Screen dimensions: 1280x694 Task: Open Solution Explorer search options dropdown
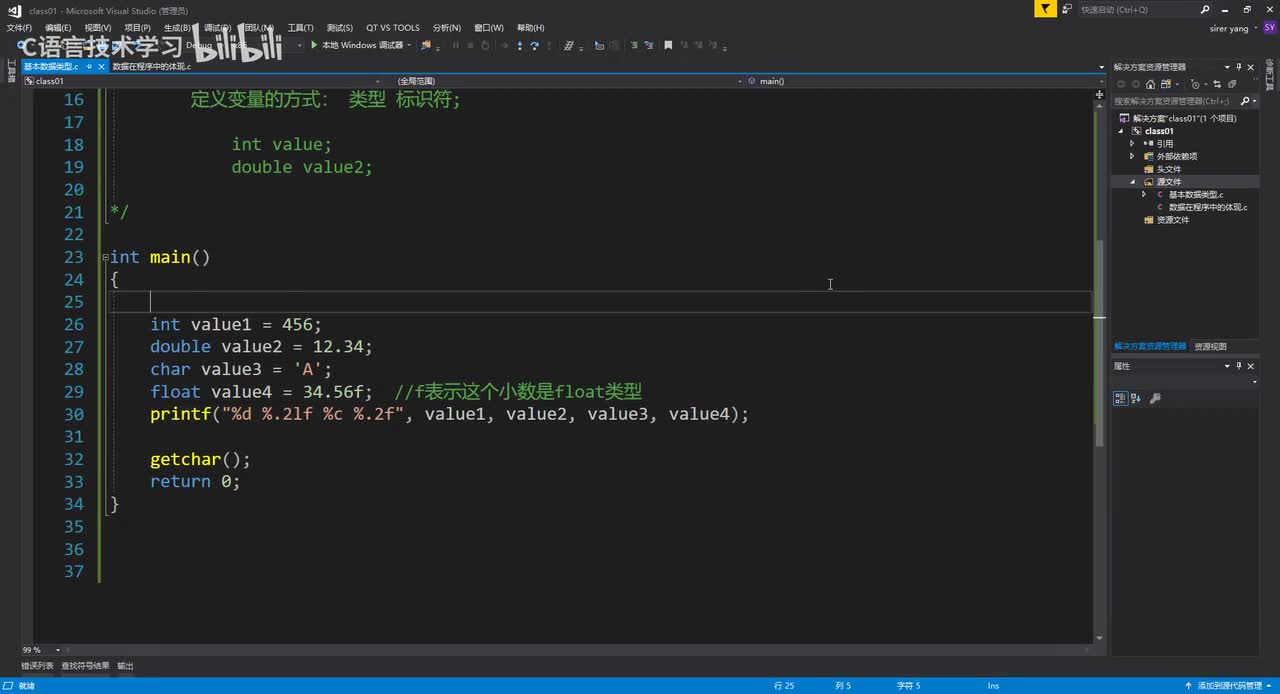[1254, 101]
